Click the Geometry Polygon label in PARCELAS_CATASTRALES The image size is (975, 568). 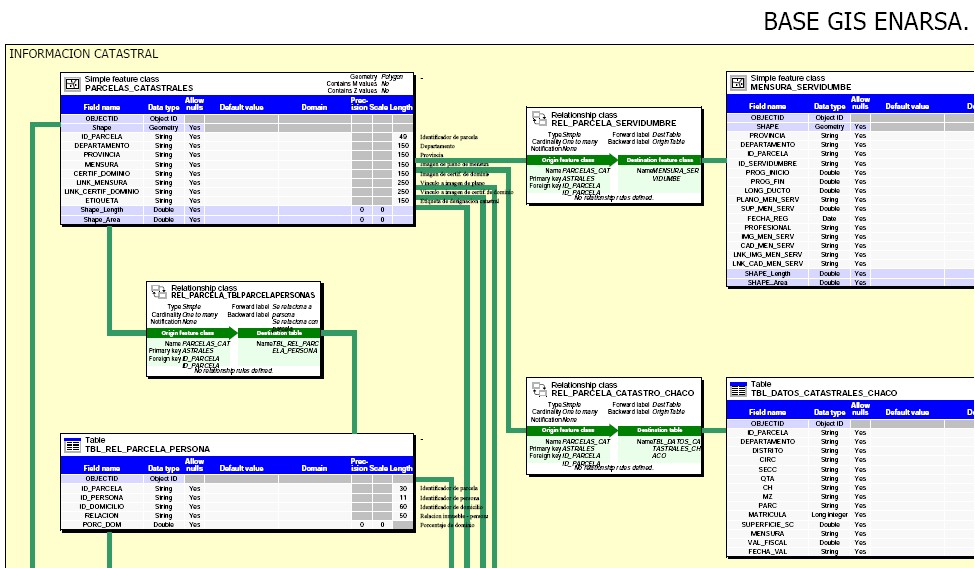click(376, 77)
